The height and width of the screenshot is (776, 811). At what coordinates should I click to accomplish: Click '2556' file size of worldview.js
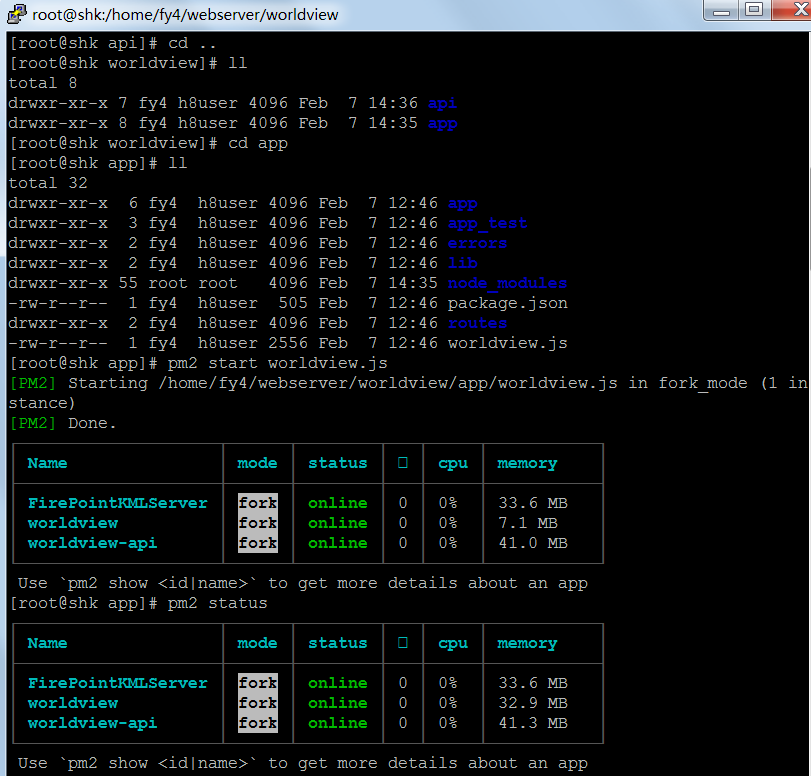288,343
